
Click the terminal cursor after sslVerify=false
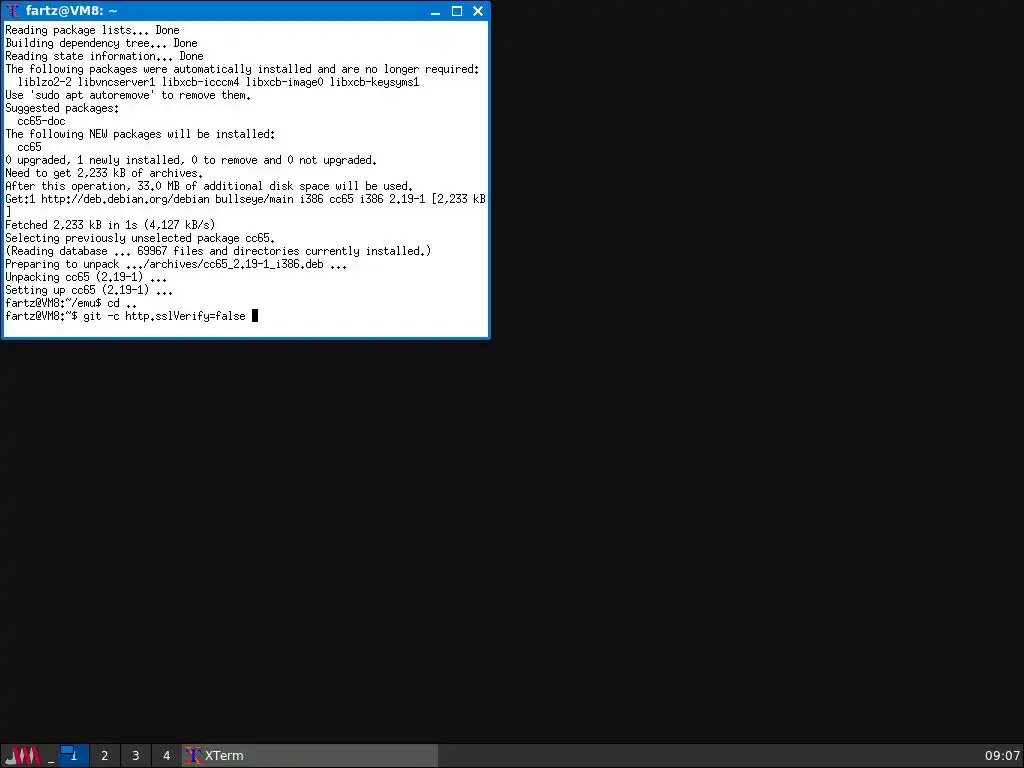click(x=255, y=316)
